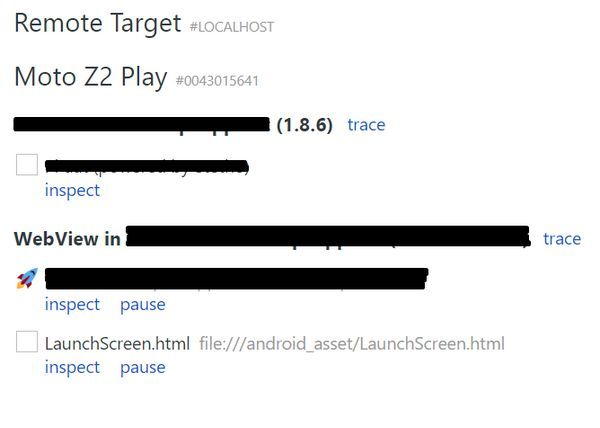Click the (1.8.6) version text
This screenshot has width=600, height=428.
305,125
